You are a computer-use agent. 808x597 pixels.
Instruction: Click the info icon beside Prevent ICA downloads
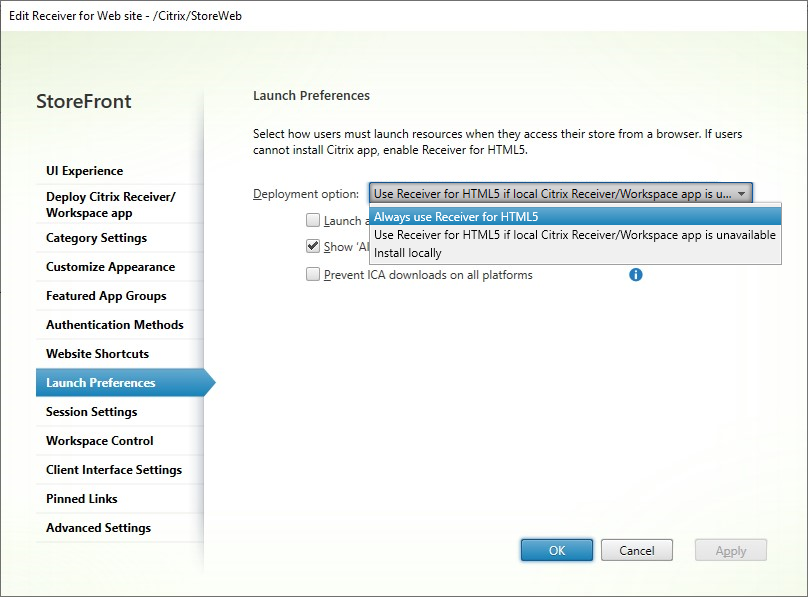coord(635,274)
